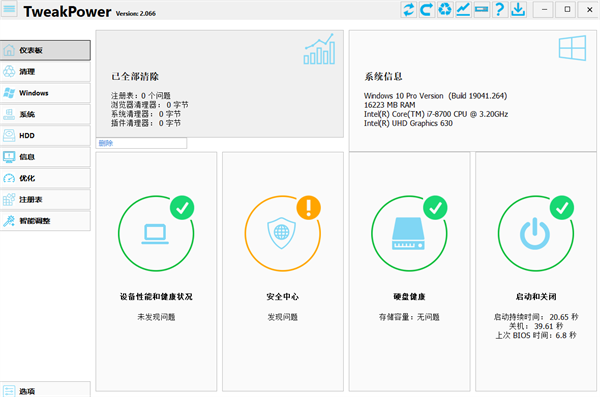Viewport: 600px width, 397px height.
Task: Click the 上次 BIOS 时间 6.8 秒 line
Action: point(536,335)
